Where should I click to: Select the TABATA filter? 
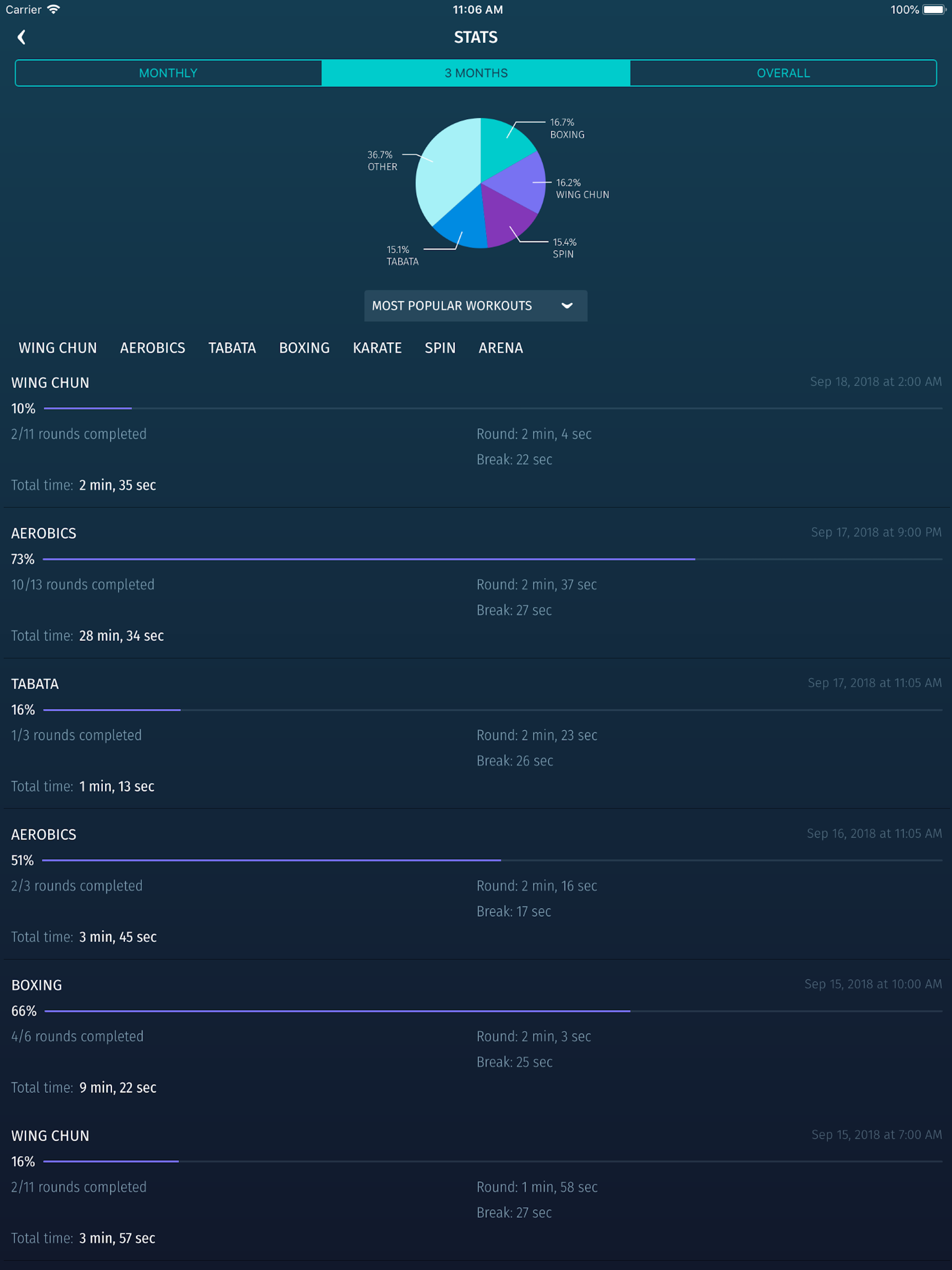232,348
